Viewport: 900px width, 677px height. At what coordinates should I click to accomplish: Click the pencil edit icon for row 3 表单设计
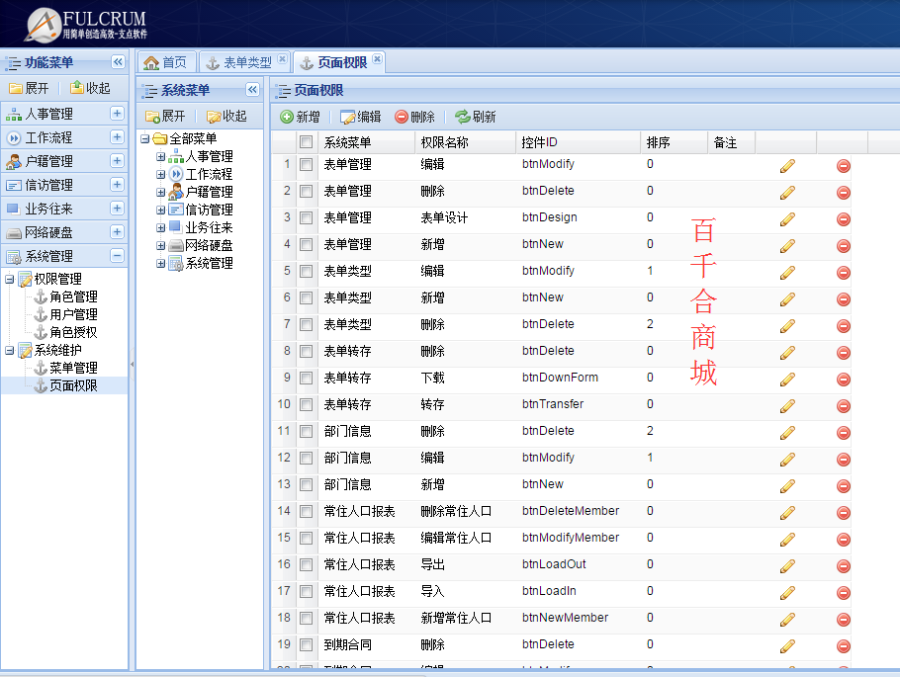pos(788,219)
